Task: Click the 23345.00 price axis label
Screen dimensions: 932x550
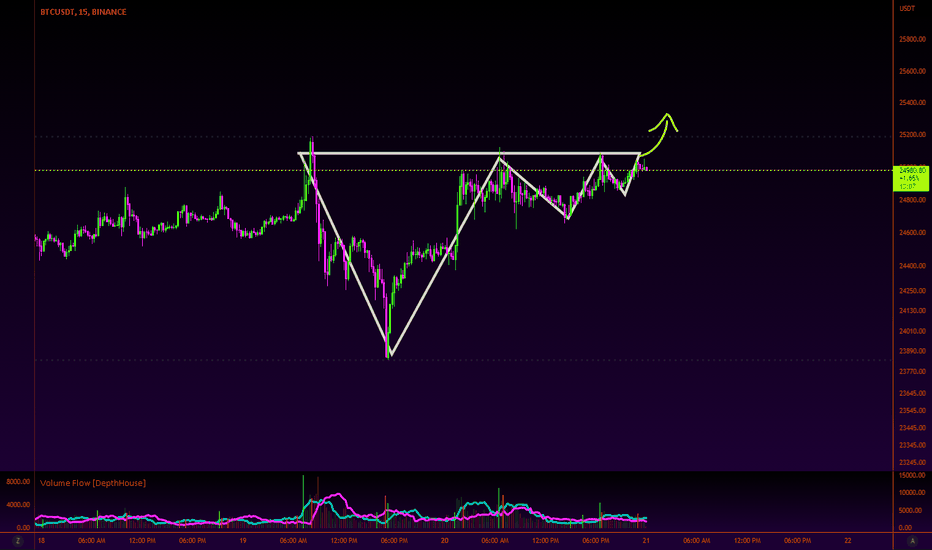Action: coord(912,445)
